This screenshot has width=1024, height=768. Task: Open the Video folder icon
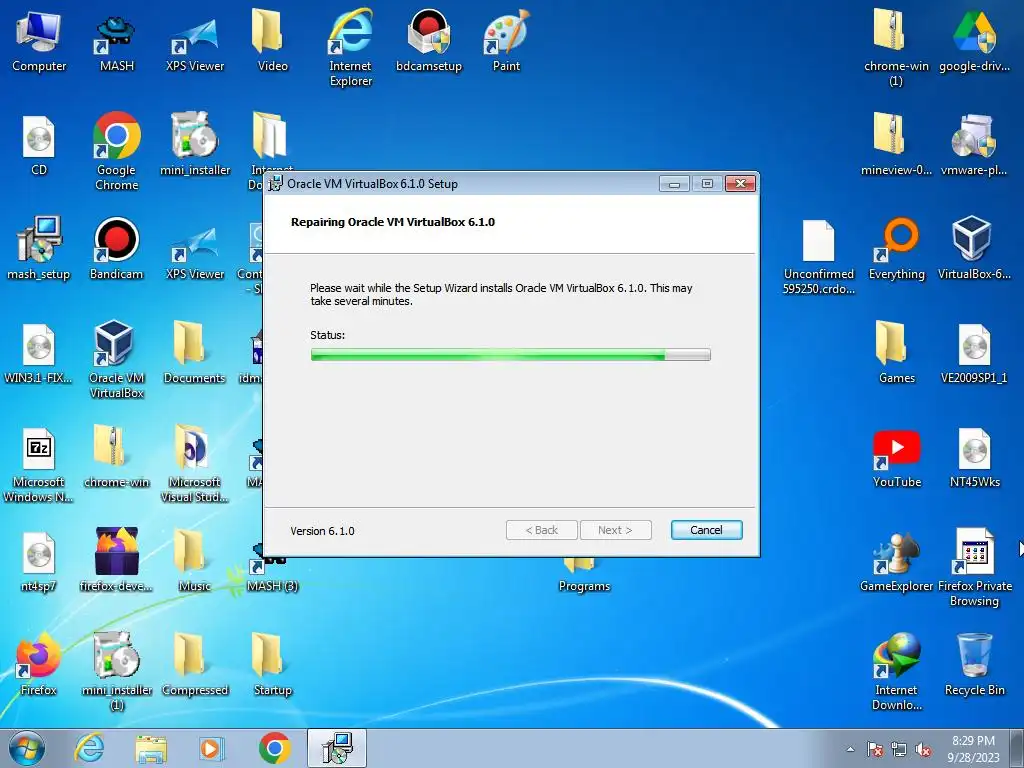pos(272,41)
